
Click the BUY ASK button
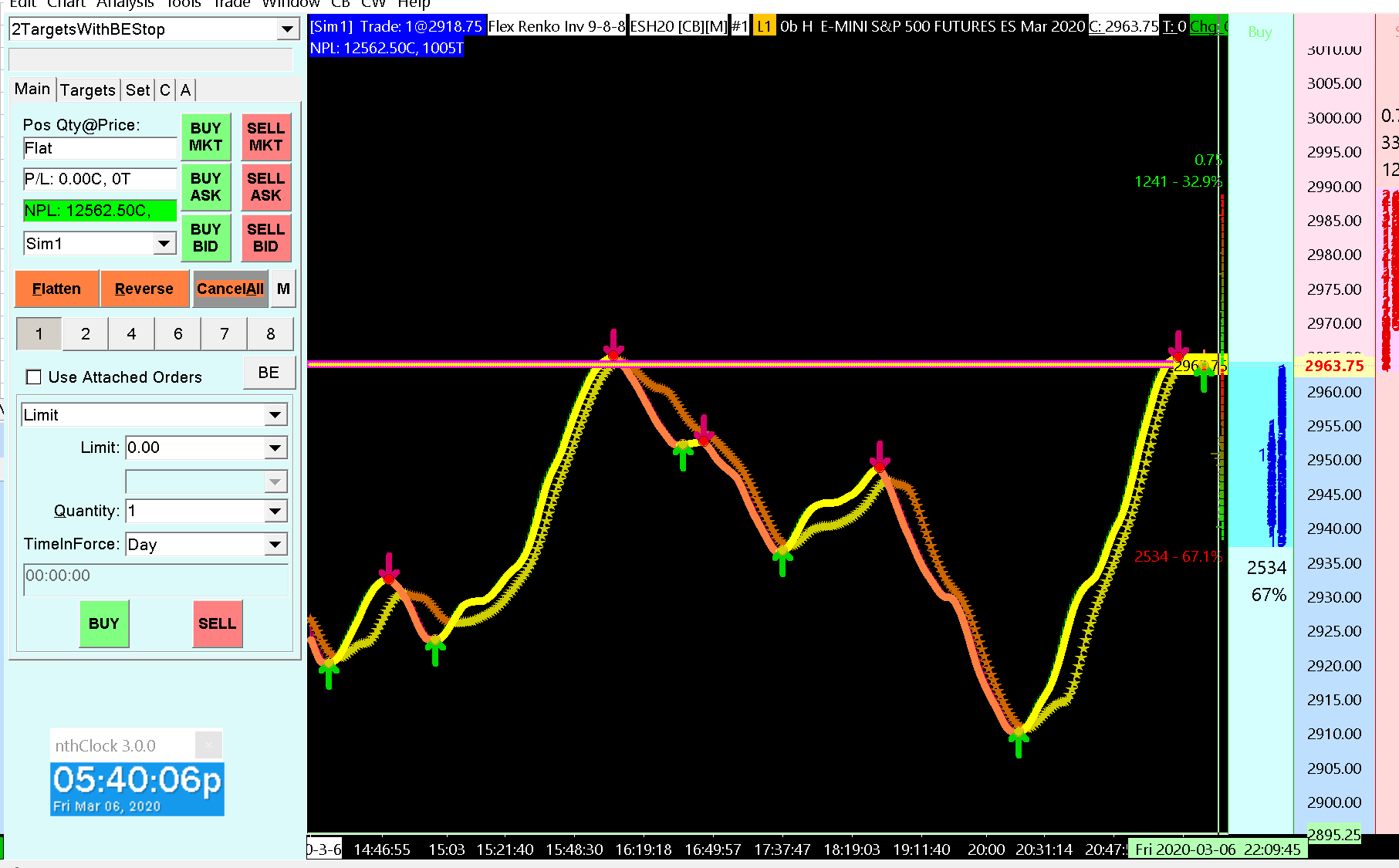pos(205,187)
